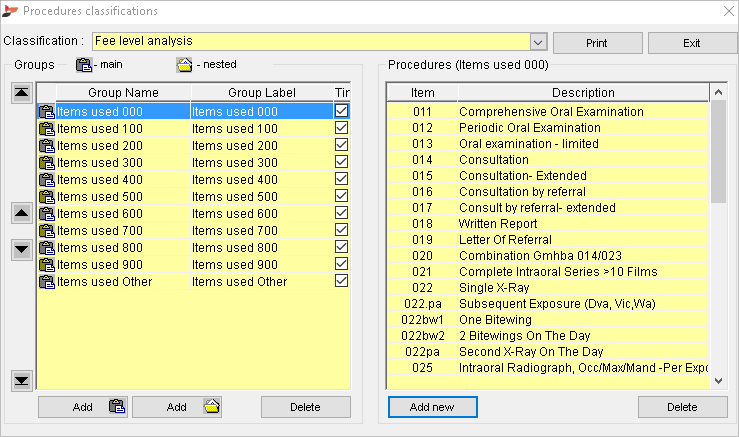Select the Written Report procedure
Viewport: 739px width, 437px height.
(548, 224)
